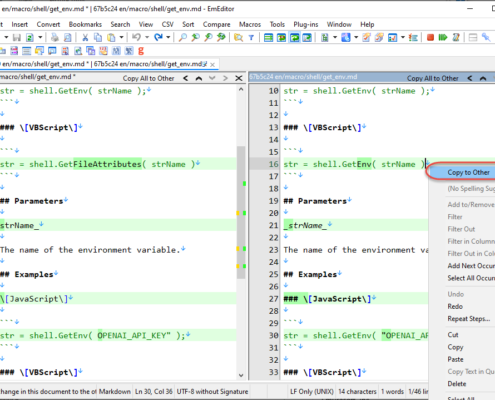Expand the dropdown arrow beside reload icon
Image resolution: width=495 pixels, height=400 pixels.
40,37
